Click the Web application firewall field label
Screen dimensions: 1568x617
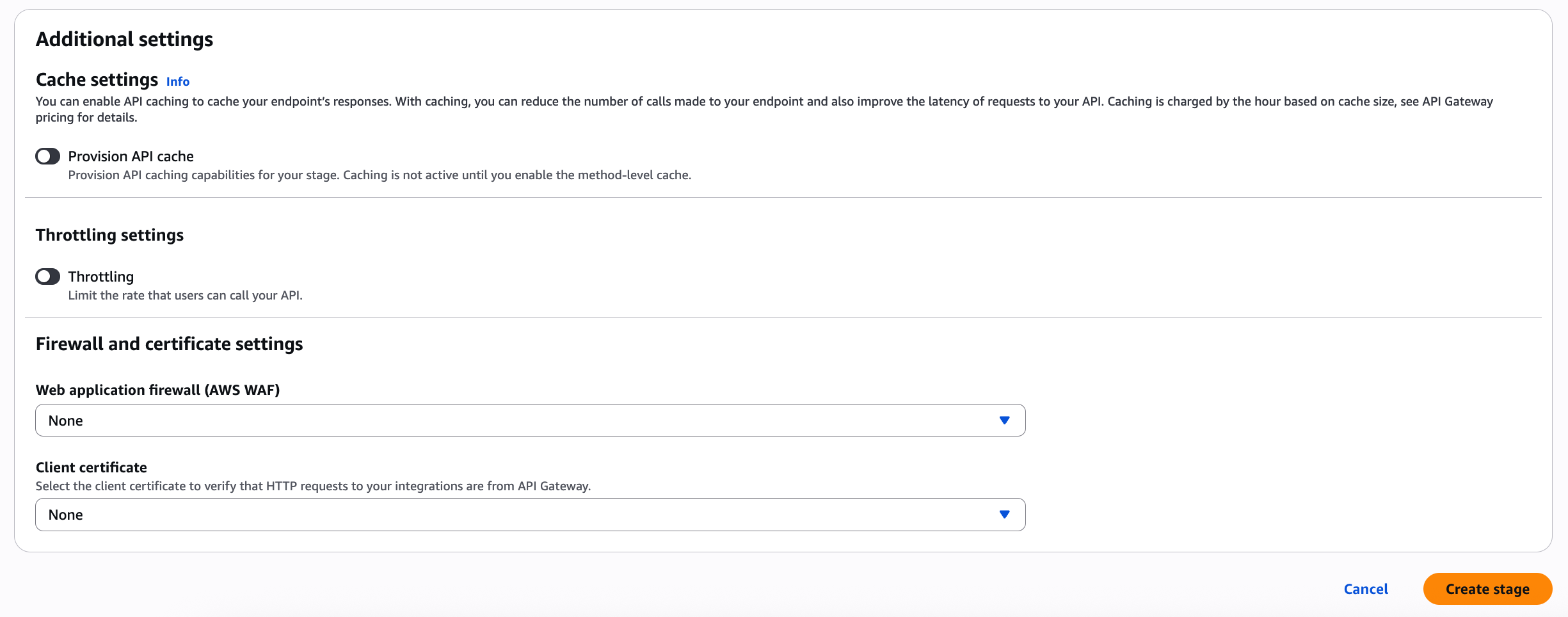pyautogui.click(x=157, y=390)
